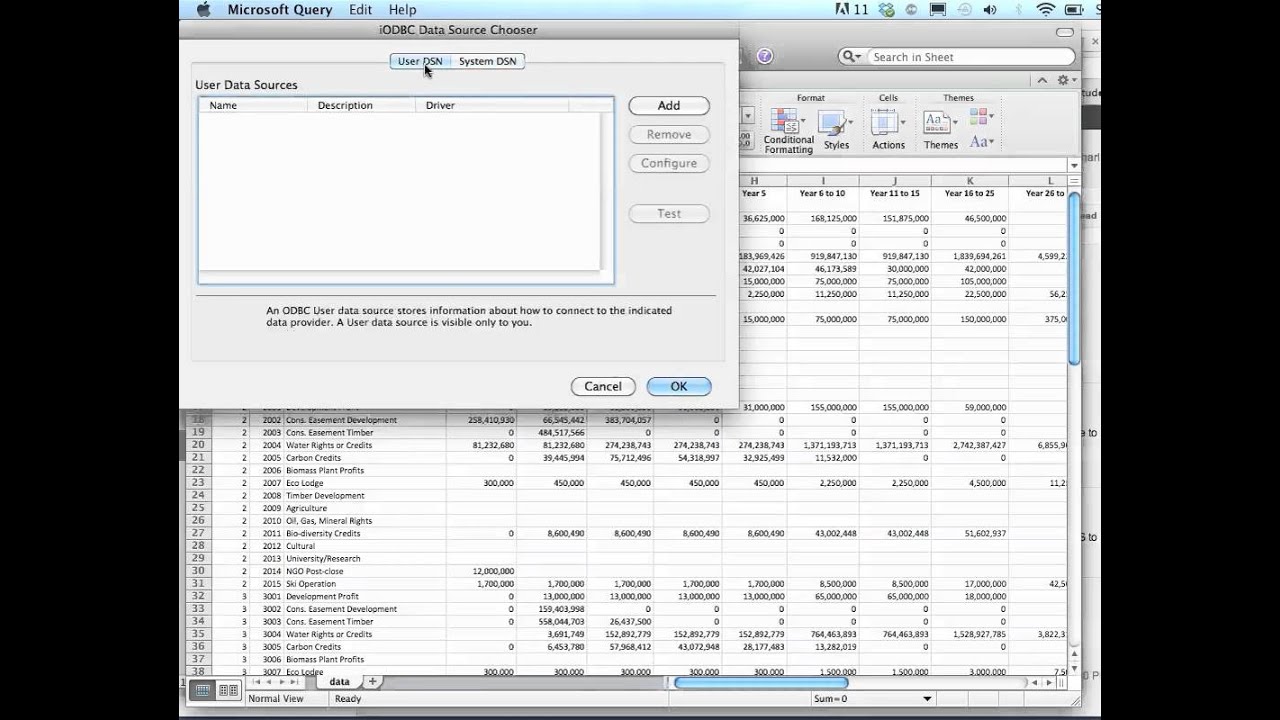Switch to Normal View icon in status bar

click(x=203, y=690)
